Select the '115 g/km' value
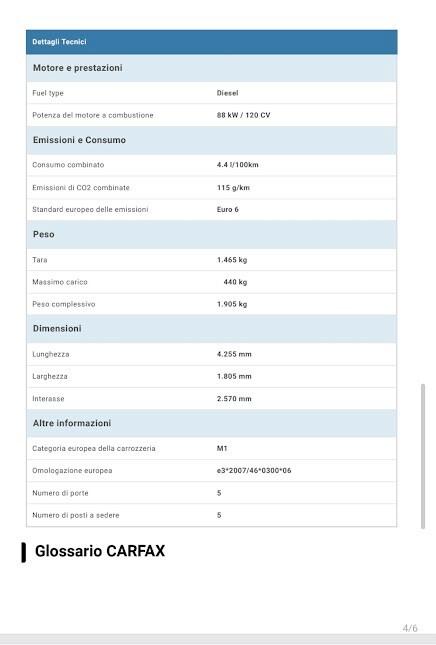 (233, 188)
